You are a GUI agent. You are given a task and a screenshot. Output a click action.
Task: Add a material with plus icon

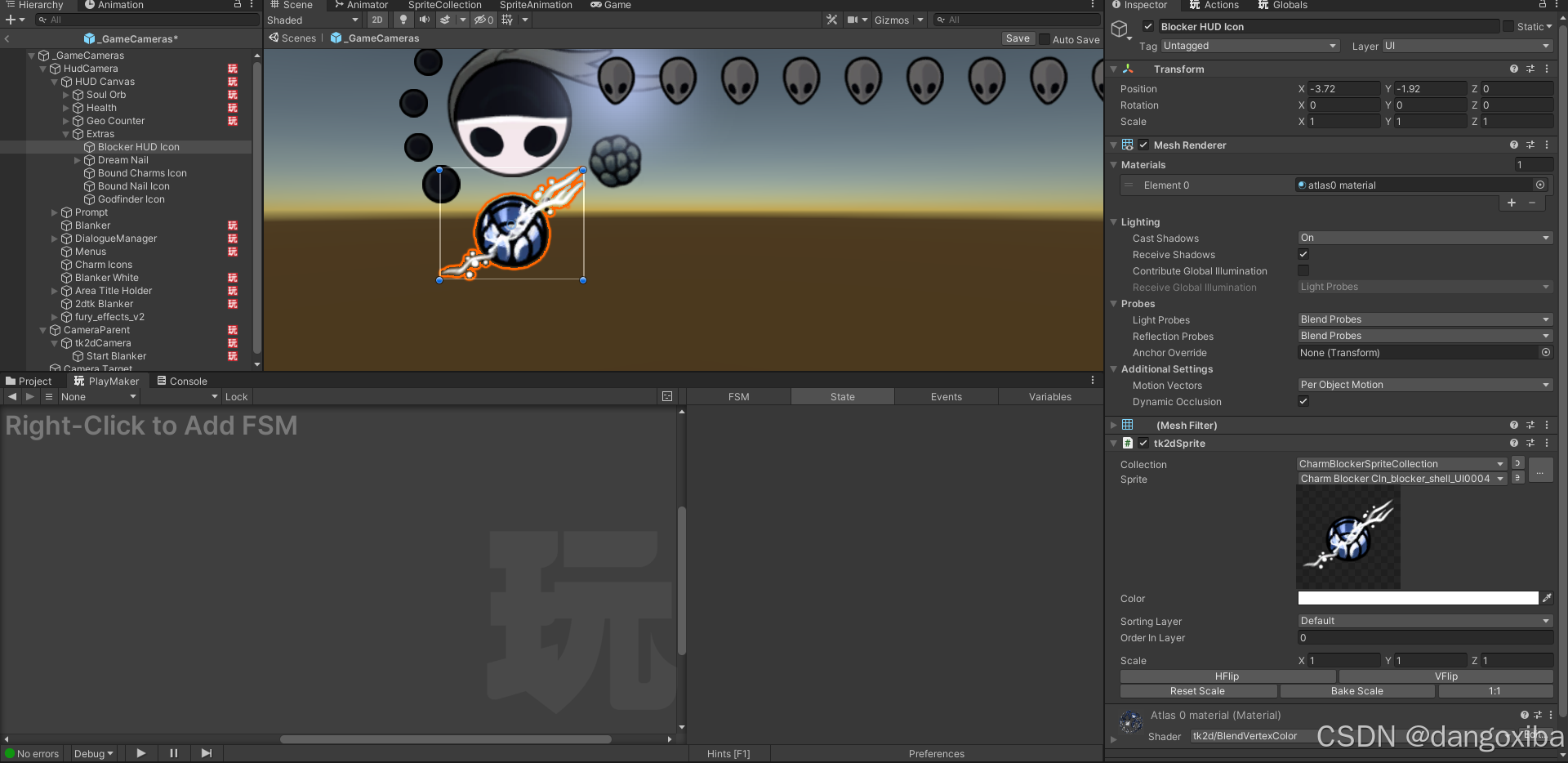(1512, 203)
